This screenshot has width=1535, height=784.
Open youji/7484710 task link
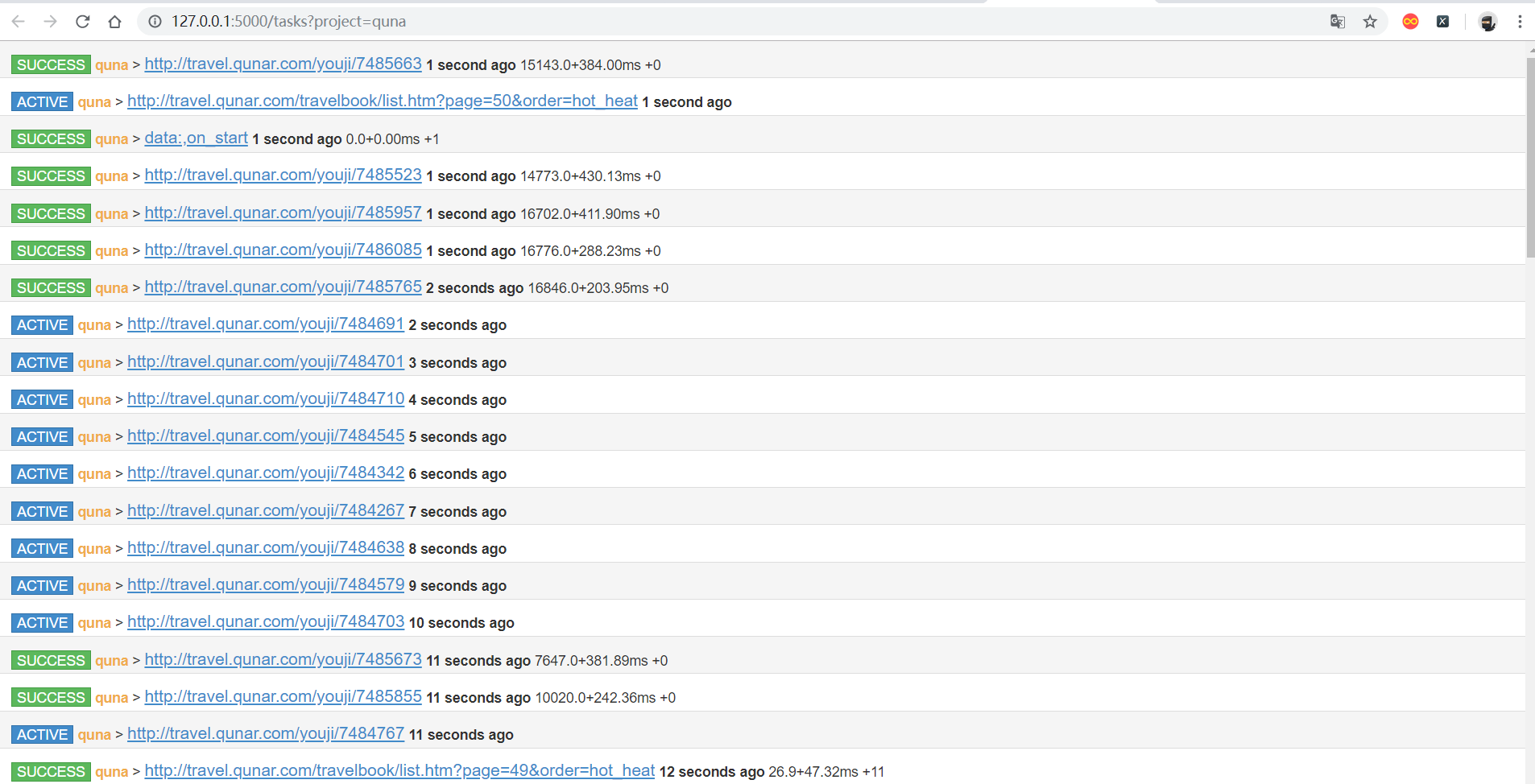(x=266, y=398)
